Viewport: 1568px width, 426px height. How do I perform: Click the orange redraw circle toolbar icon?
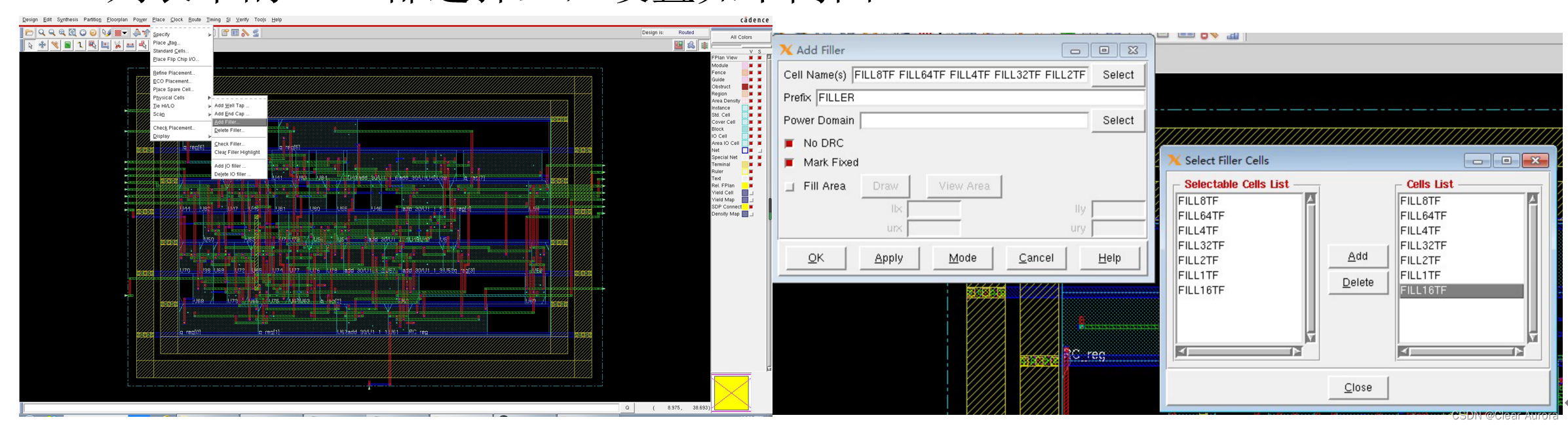[93, 33]
